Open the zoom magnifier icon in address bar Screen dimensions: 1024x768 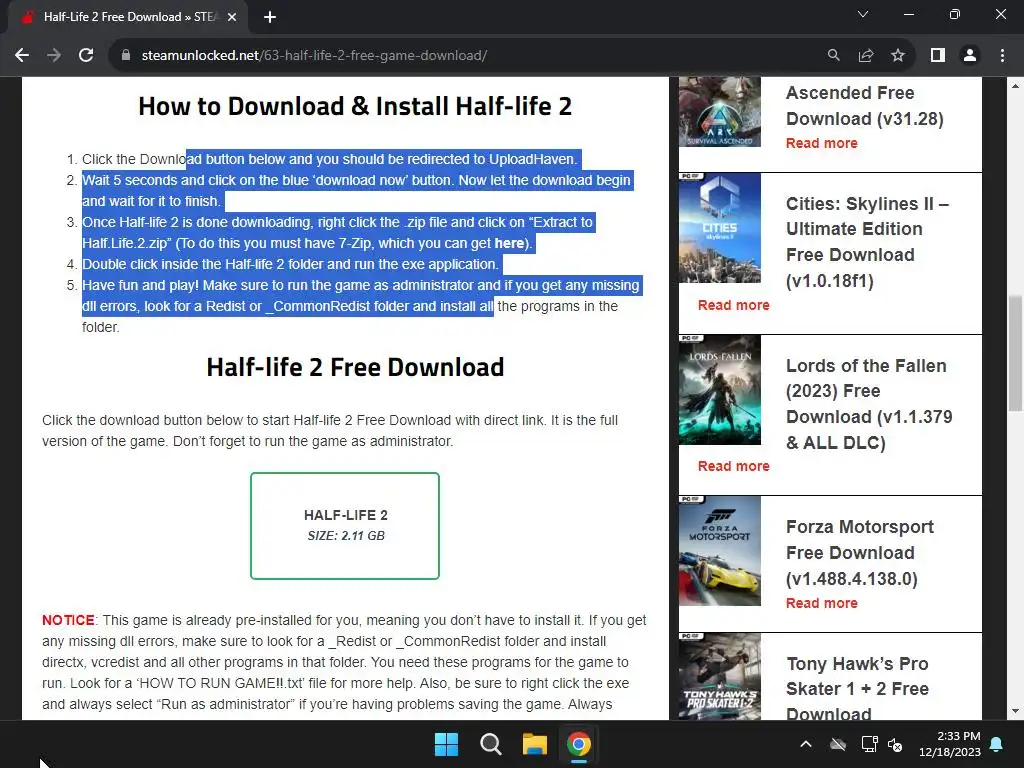click(x=833, y=56)
